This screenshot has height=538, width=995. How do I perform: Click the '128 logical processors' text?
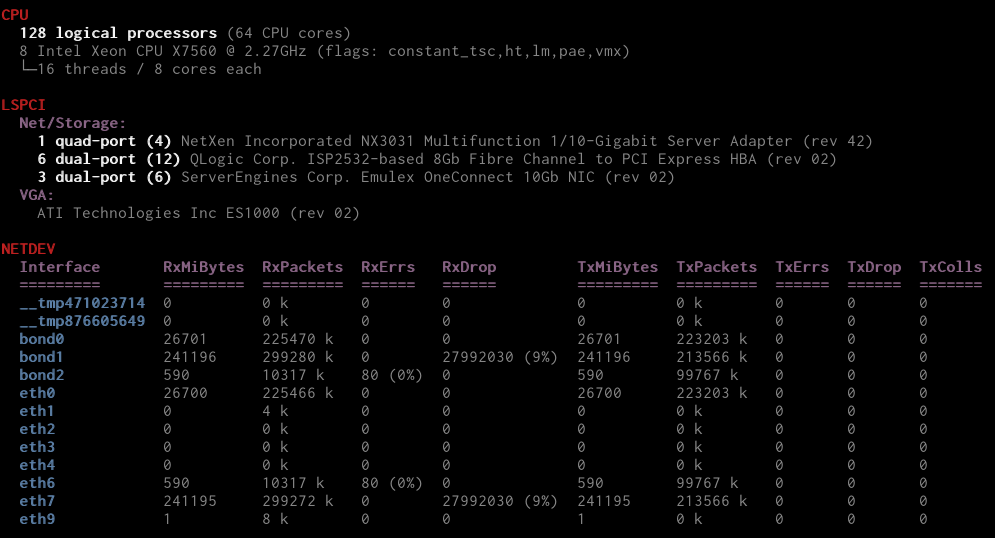click(118, 33)
